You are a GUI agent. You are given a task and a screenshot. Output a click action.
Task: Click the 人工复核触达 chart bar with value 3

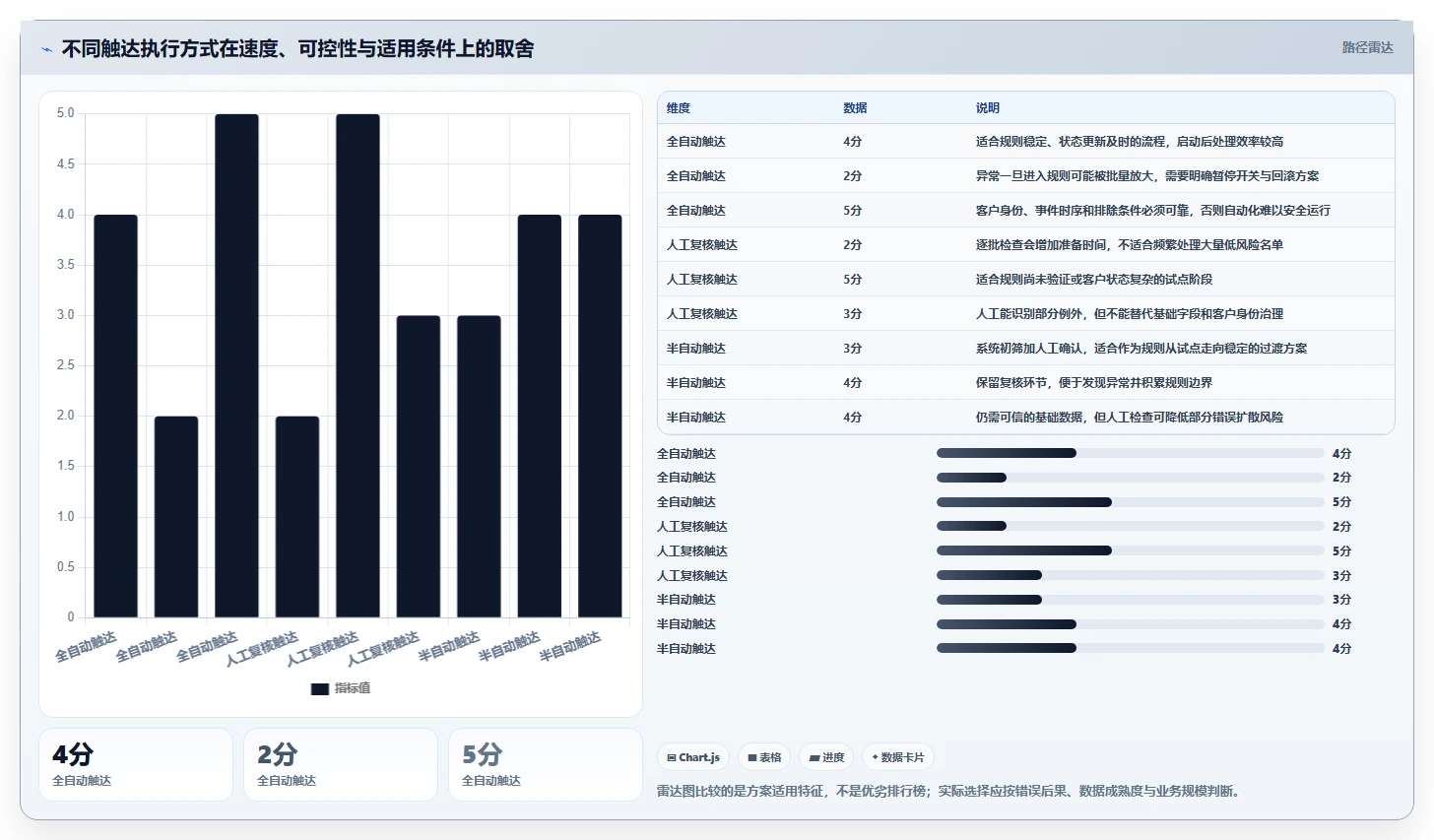[x=419, y=467]
